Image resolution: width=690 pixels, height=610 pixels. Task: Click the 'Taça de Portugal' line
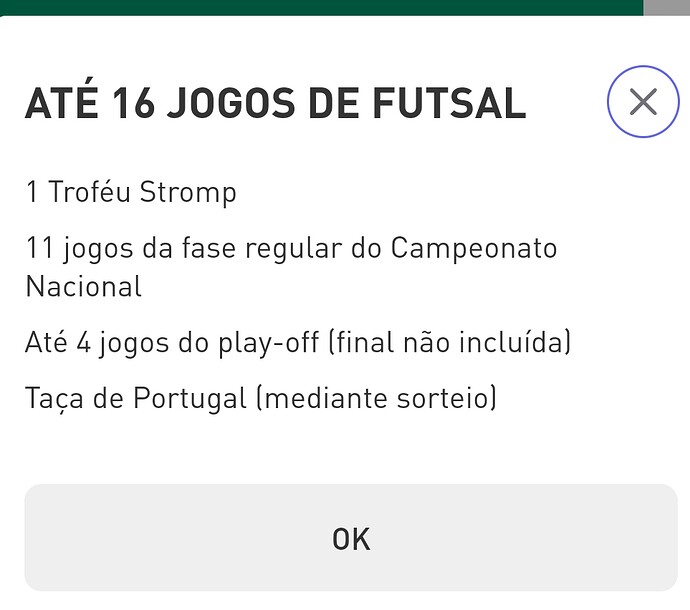(x=261, y=398)
